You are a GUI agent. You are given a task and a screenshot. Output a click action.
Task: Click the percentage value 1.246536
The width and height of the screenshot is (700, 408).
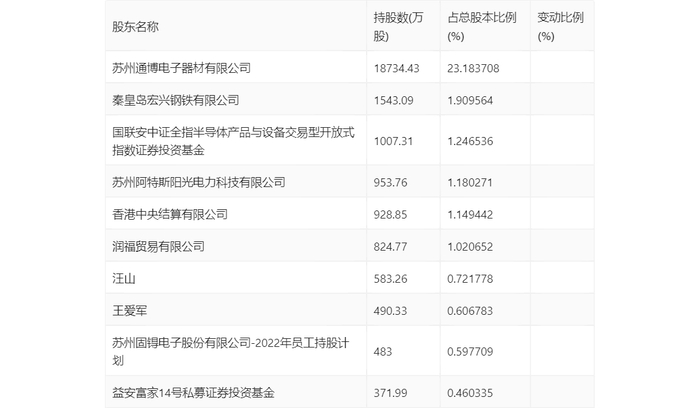[470, 142]
